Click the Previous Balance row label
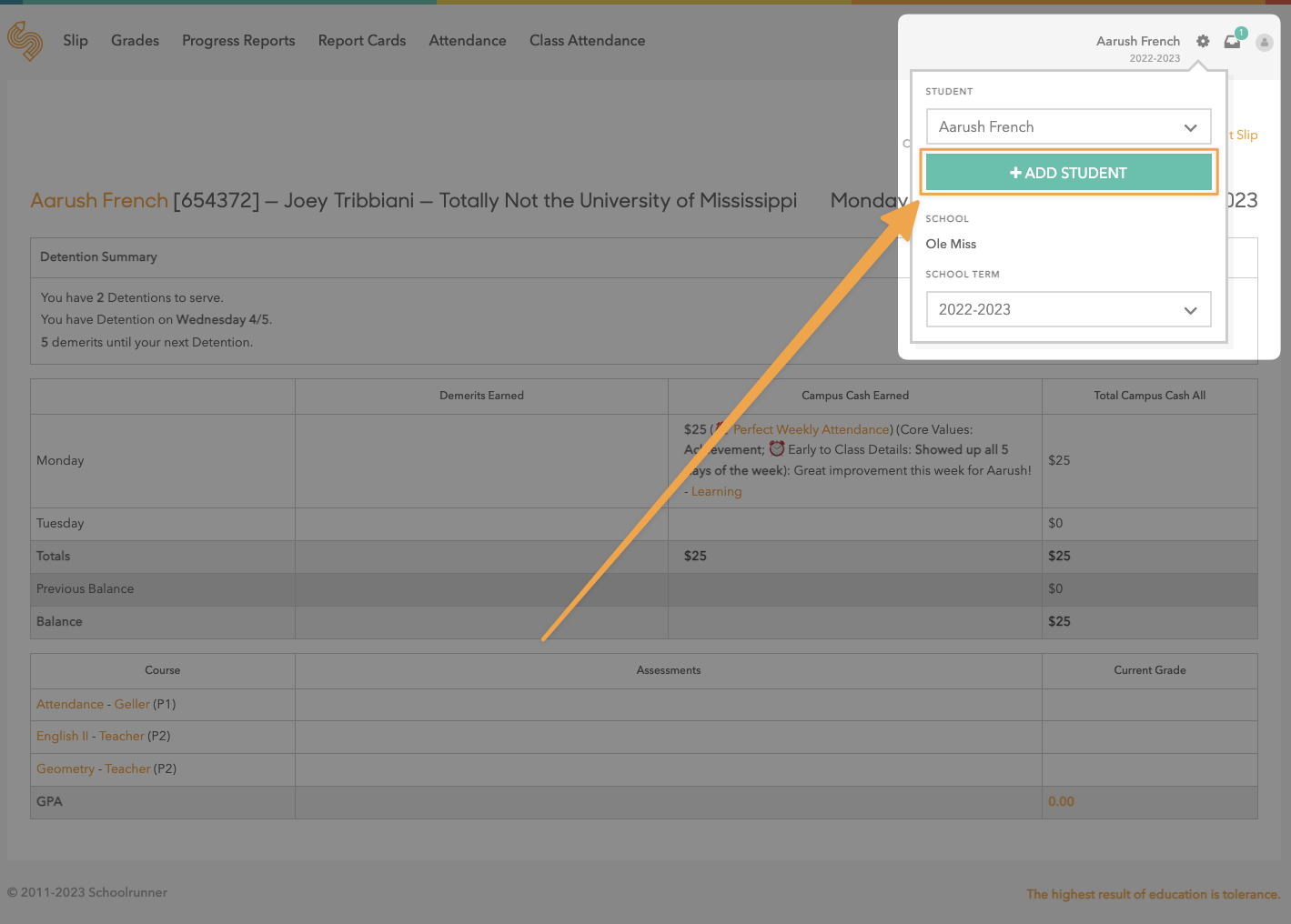1291x924 pixels. tap(85, 589)
